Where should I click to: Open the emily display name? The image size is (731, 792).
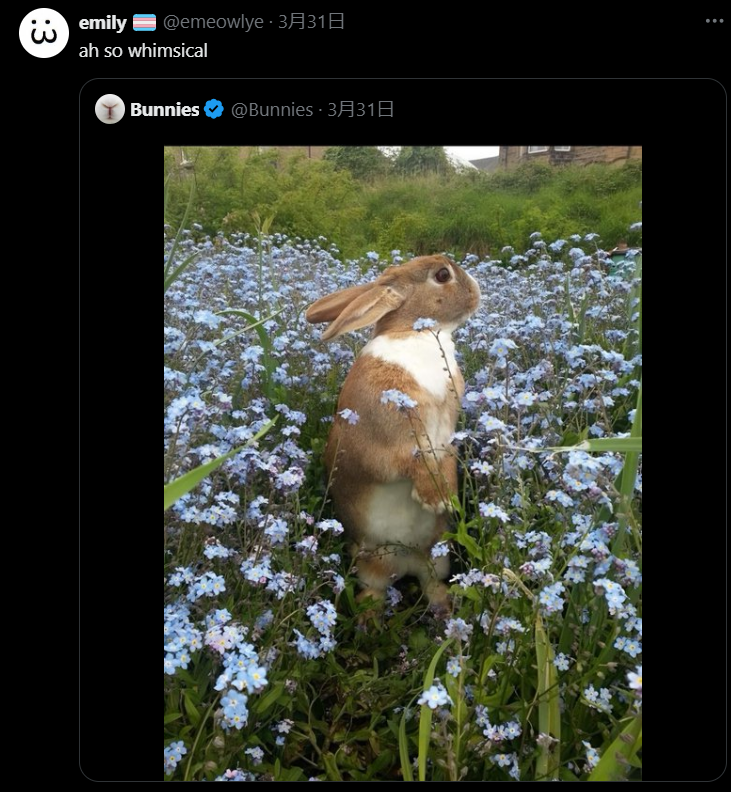pyautogui.click(x=103, y=23)
